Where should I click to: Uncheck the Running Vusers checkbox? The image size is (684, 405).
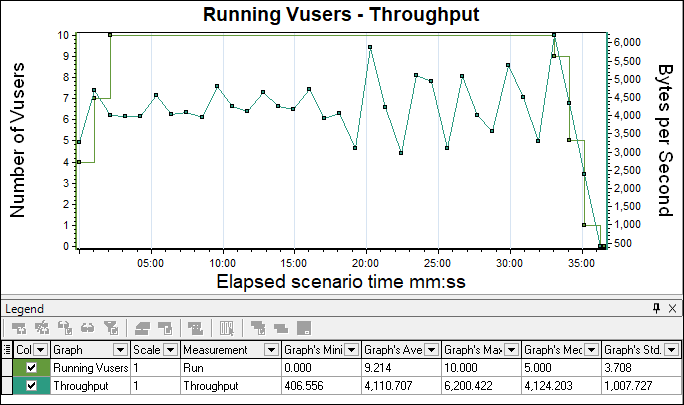pyautogui.click(x=30, y=368)
